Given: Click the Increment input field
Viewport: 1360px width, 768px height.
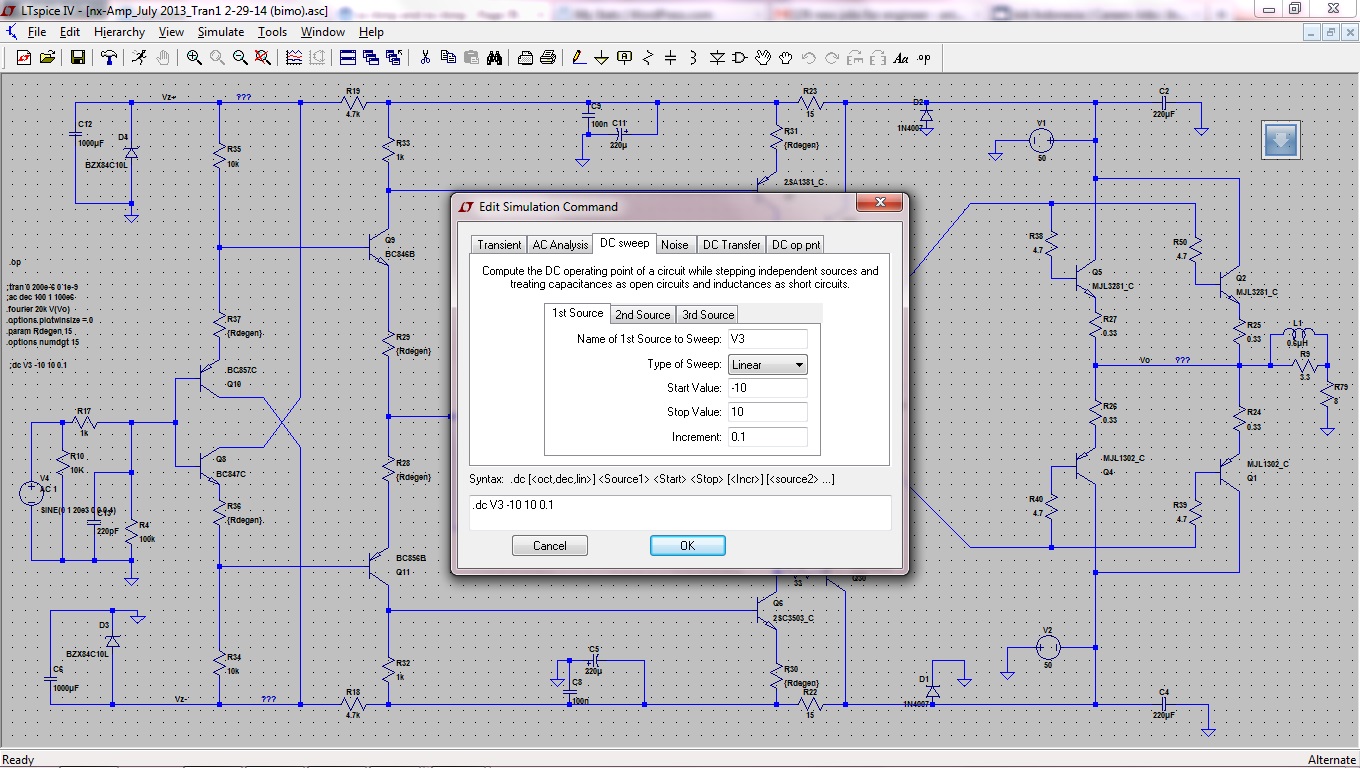Looking at the screenshot, I should click(x=768, y=437).
